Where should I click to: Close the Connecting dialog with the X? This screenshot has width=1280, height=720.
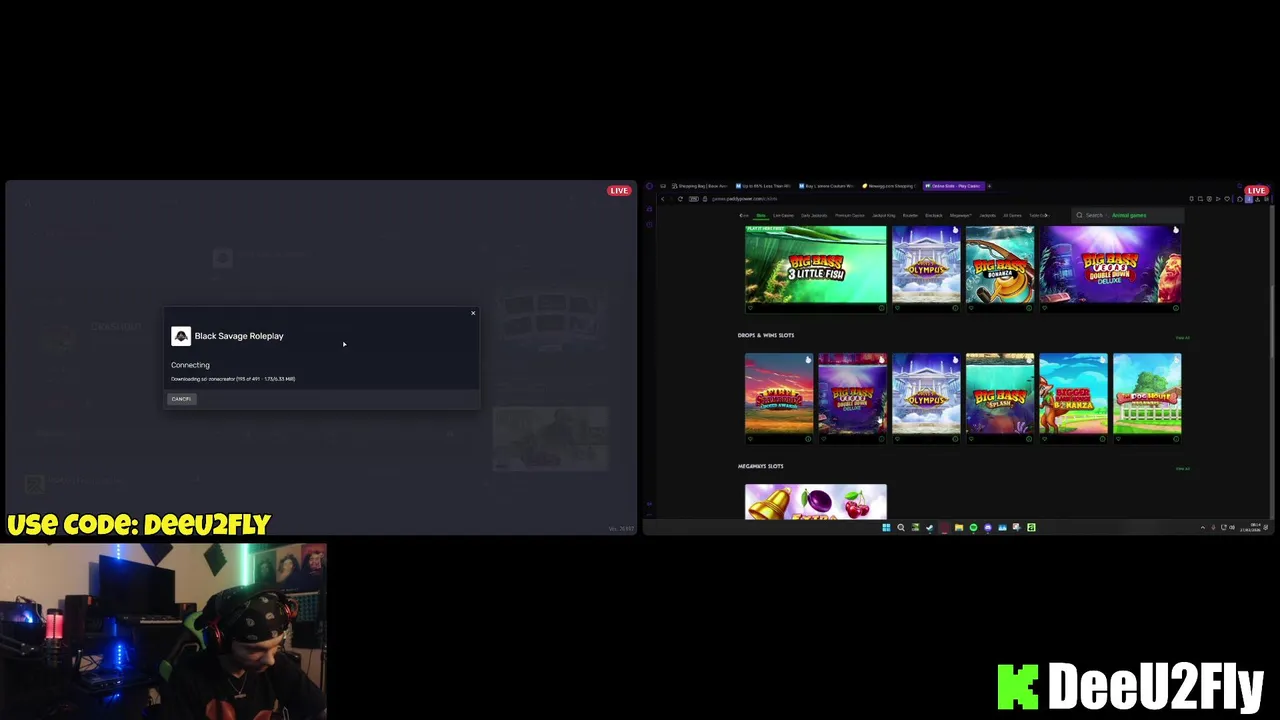point(473,313)
